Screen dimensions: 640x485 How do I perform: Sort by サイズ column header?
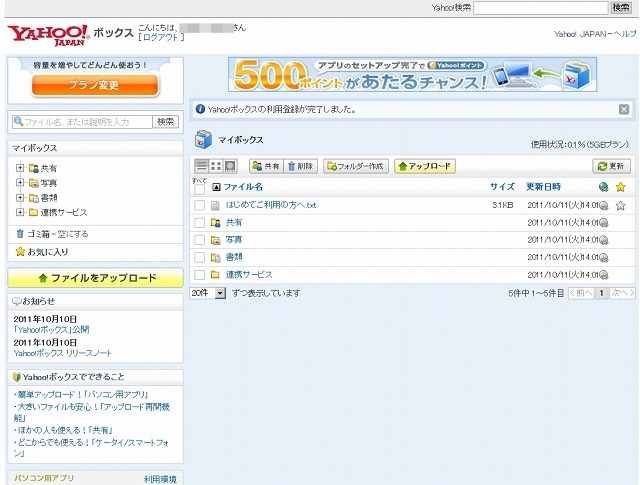[x=502, y=187]
